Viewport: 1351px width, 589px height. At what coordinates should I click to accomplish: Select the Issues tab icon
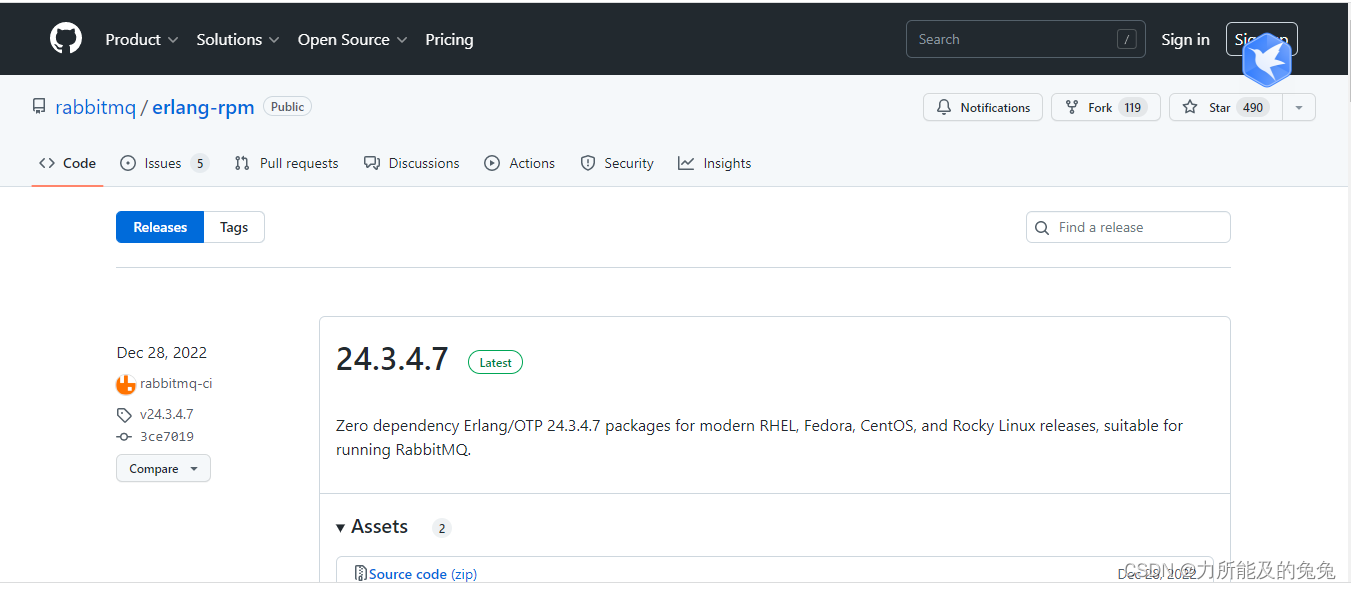(127, 163)
